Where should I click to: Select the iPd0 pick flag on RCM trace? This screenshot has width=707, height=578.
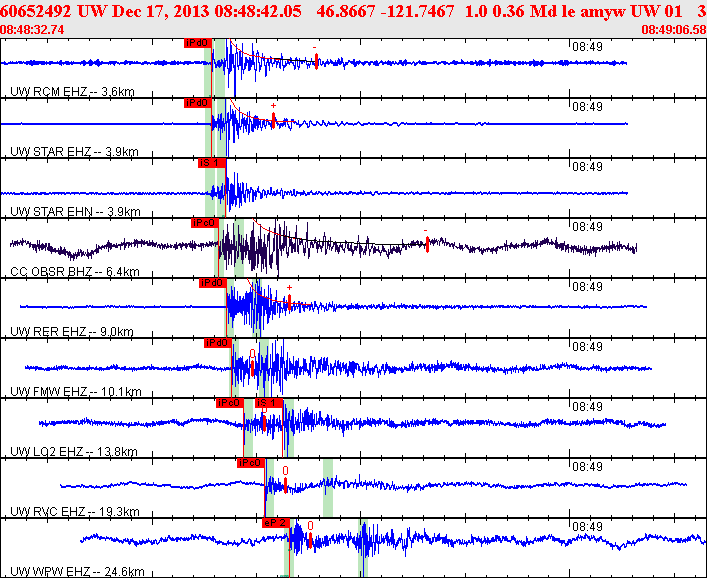pos(198,43)
